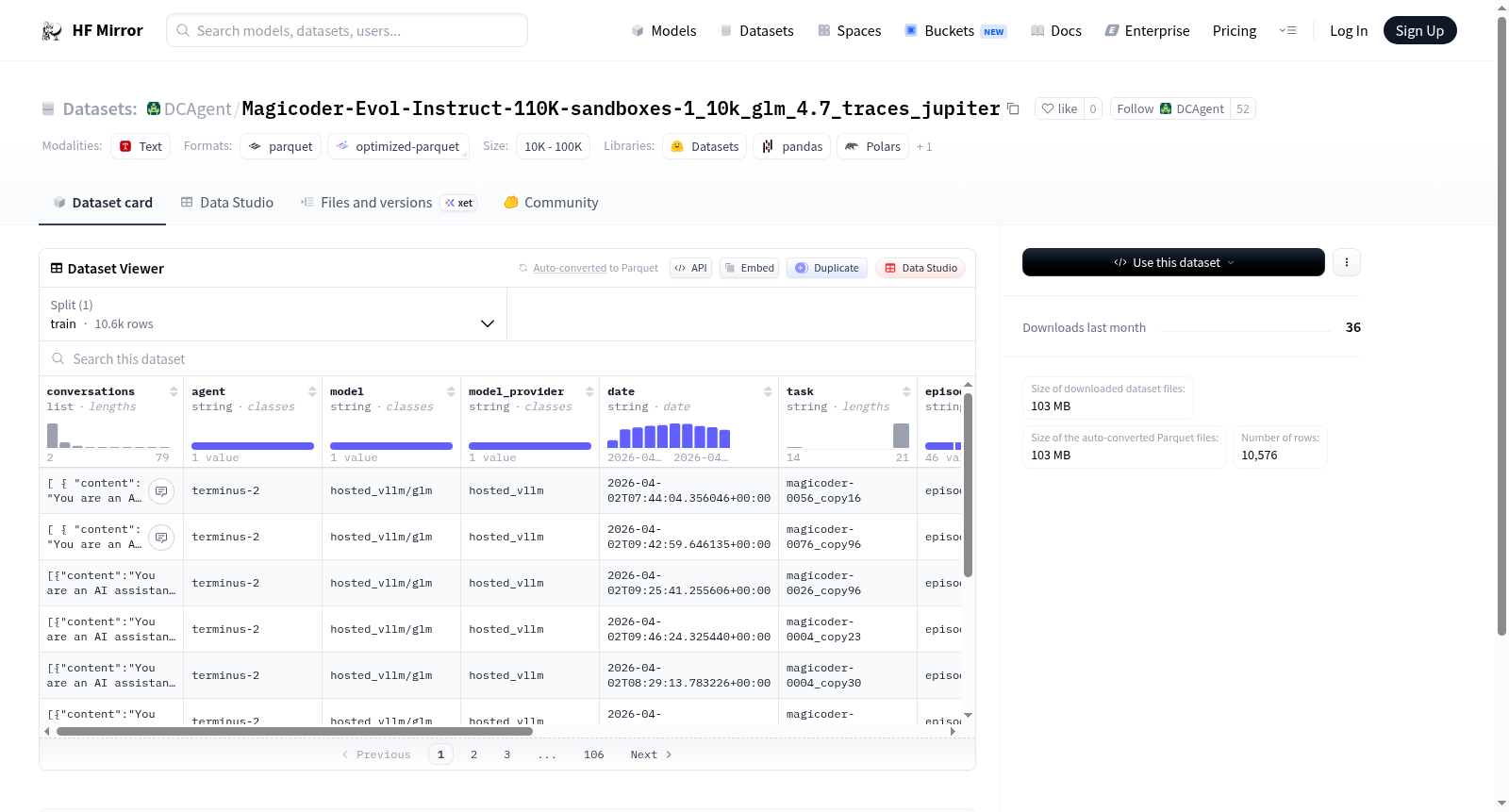Click the HF Mirror logo icon
1509x812 pixels.
click(x=52, y=31)
